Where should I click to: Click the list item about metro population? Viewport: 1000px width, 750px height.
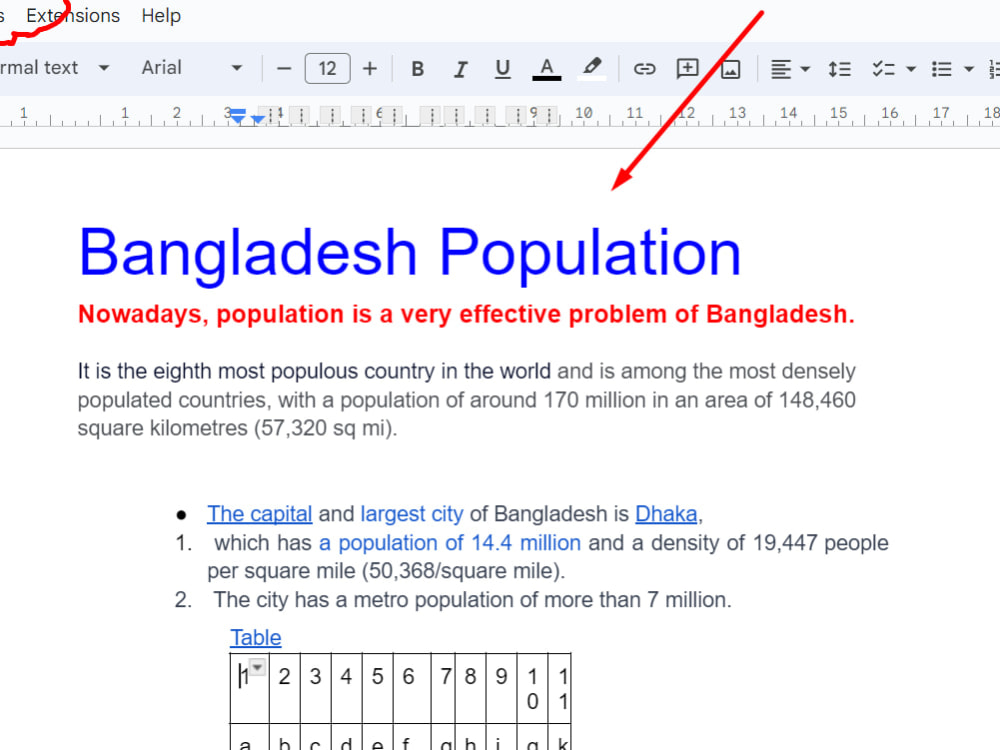point(473,600)
